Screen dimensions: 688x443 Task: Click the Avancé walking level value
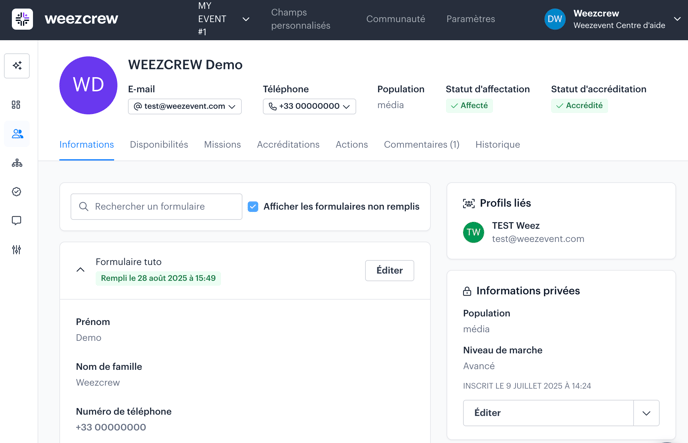point(479,366)
